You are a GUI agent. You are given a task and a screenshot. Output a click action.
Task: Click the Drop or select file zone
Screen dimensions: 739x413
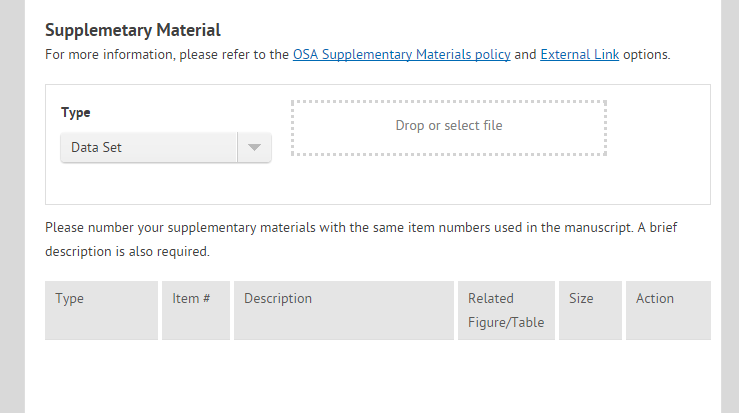[449, 127]
